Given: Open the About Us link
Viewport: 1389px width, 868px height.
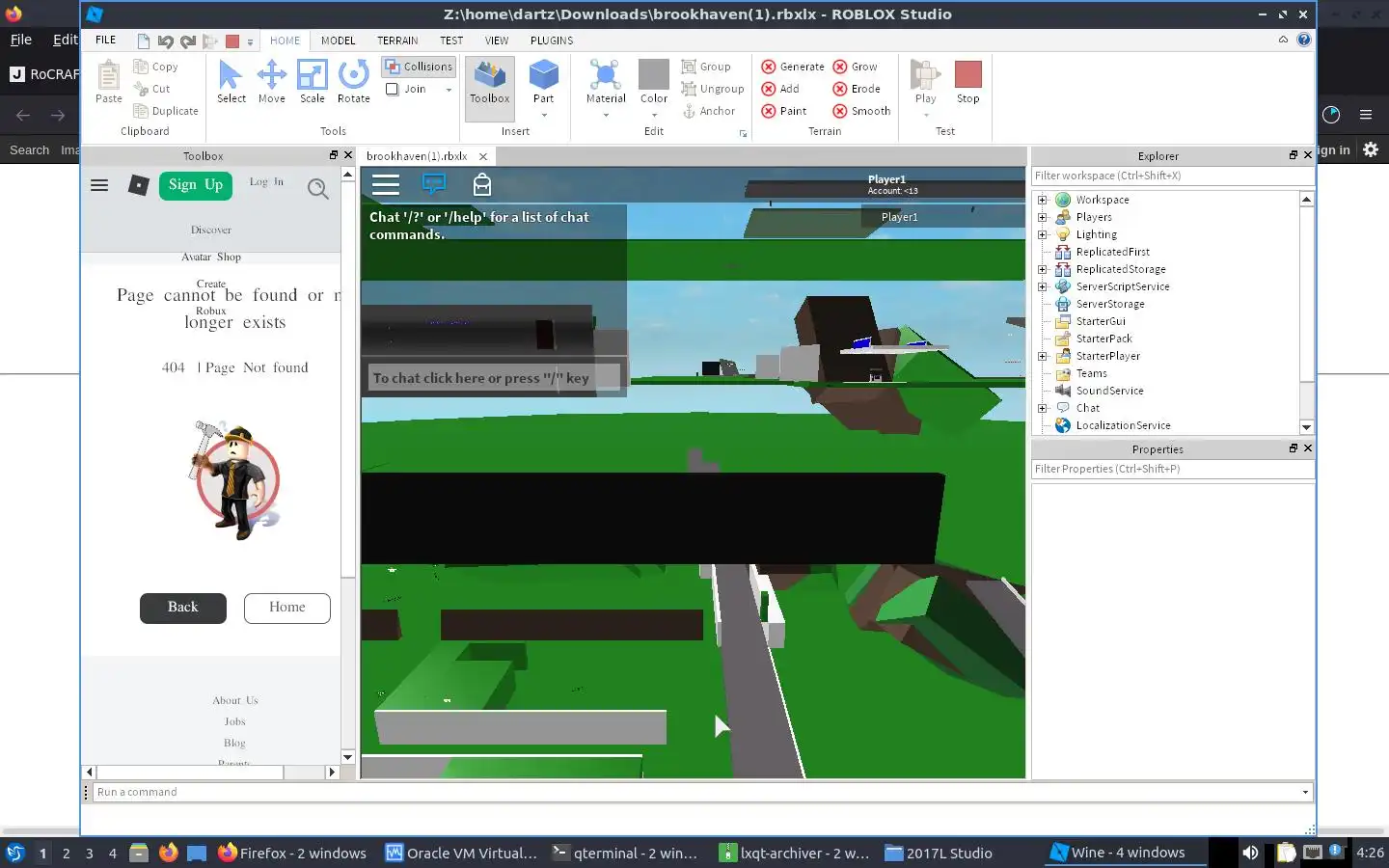Looking at the screenshot, I should pyautogui.click(x=235, y=700).
